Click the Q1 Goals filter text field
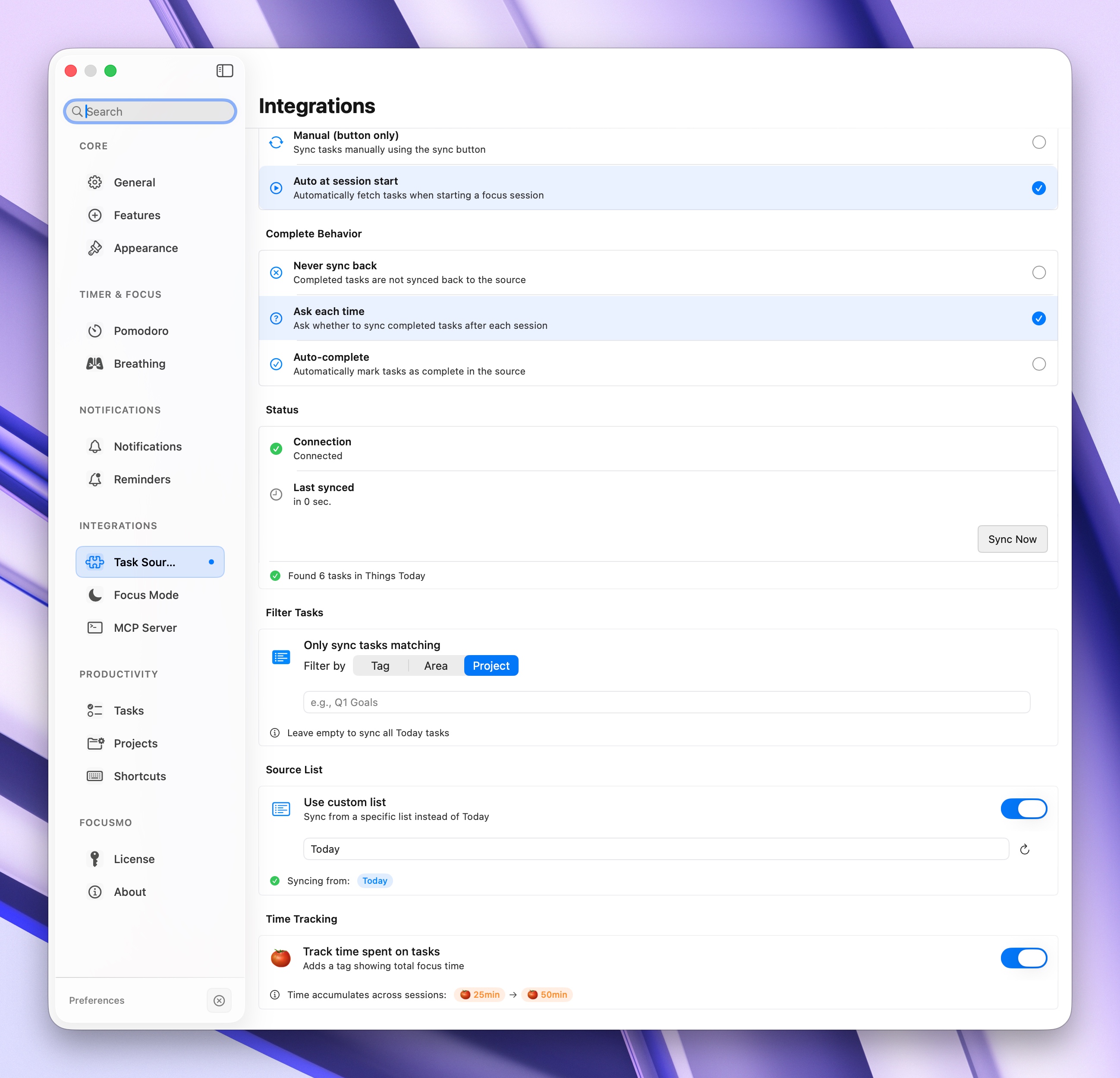The height and width of the screenshot is (1078, 1120). (666, 703)
